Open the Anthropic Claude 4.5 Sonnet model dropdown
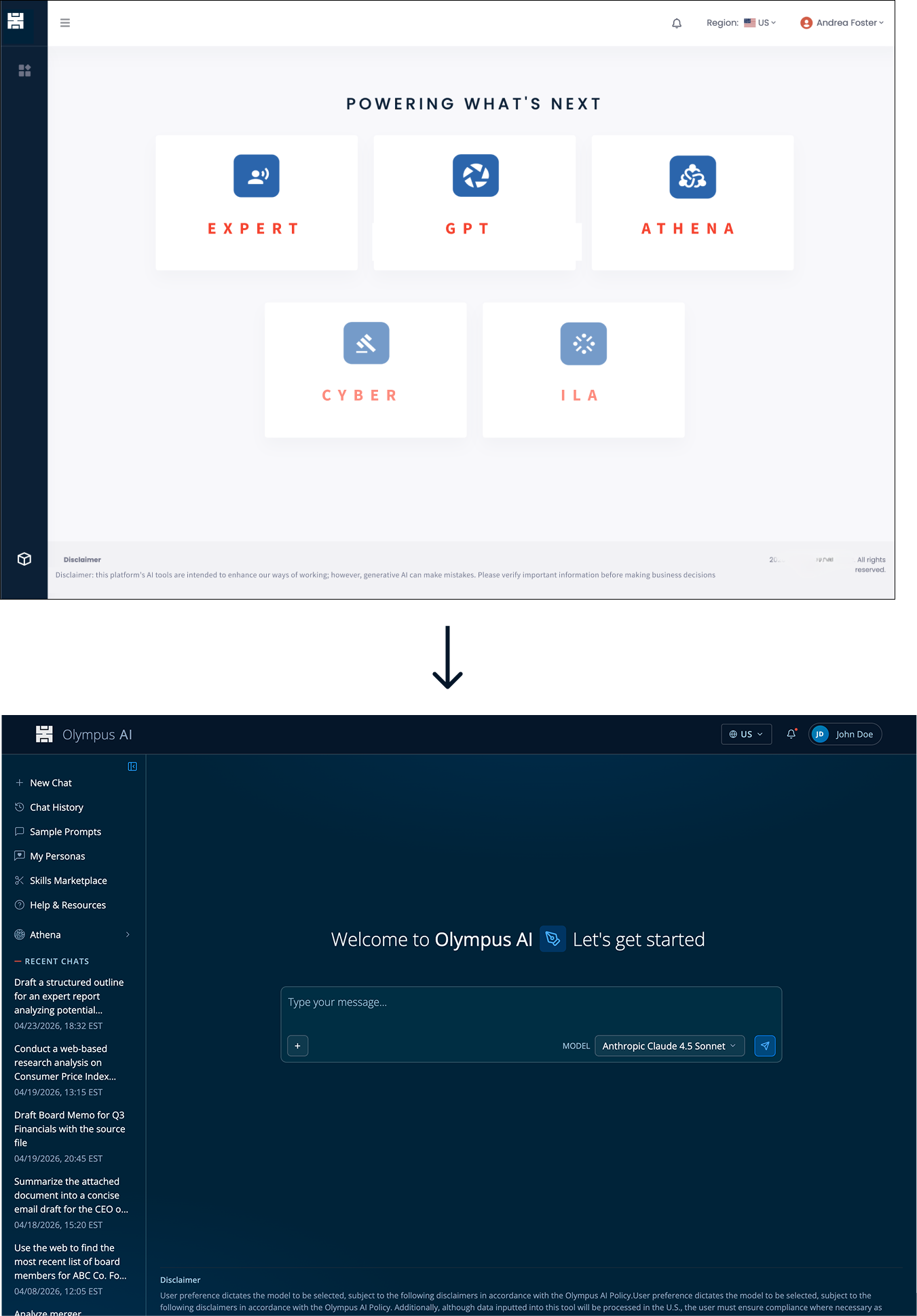 coord(669,1046)
